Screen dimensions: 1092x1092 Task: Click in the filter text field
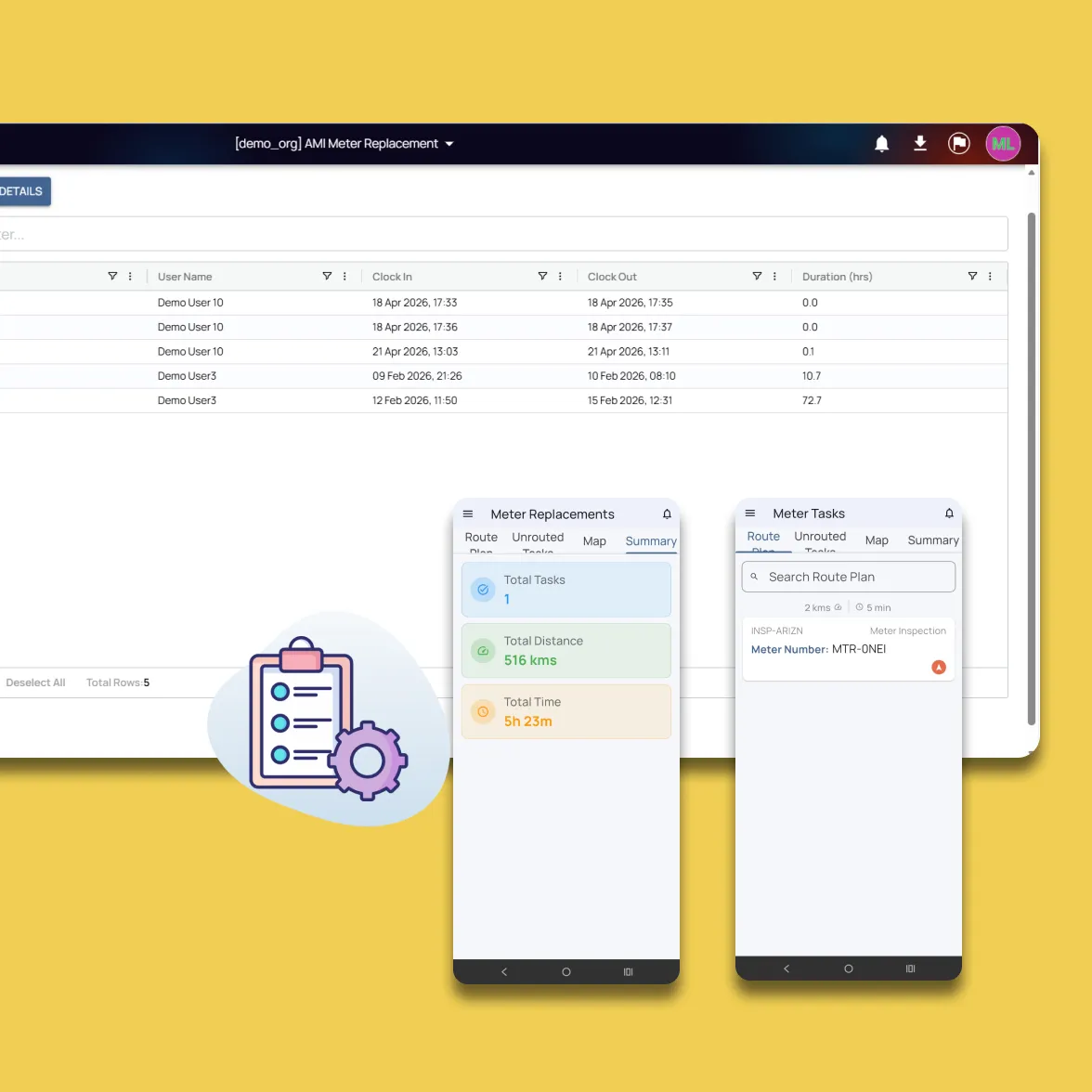(503, 234)
